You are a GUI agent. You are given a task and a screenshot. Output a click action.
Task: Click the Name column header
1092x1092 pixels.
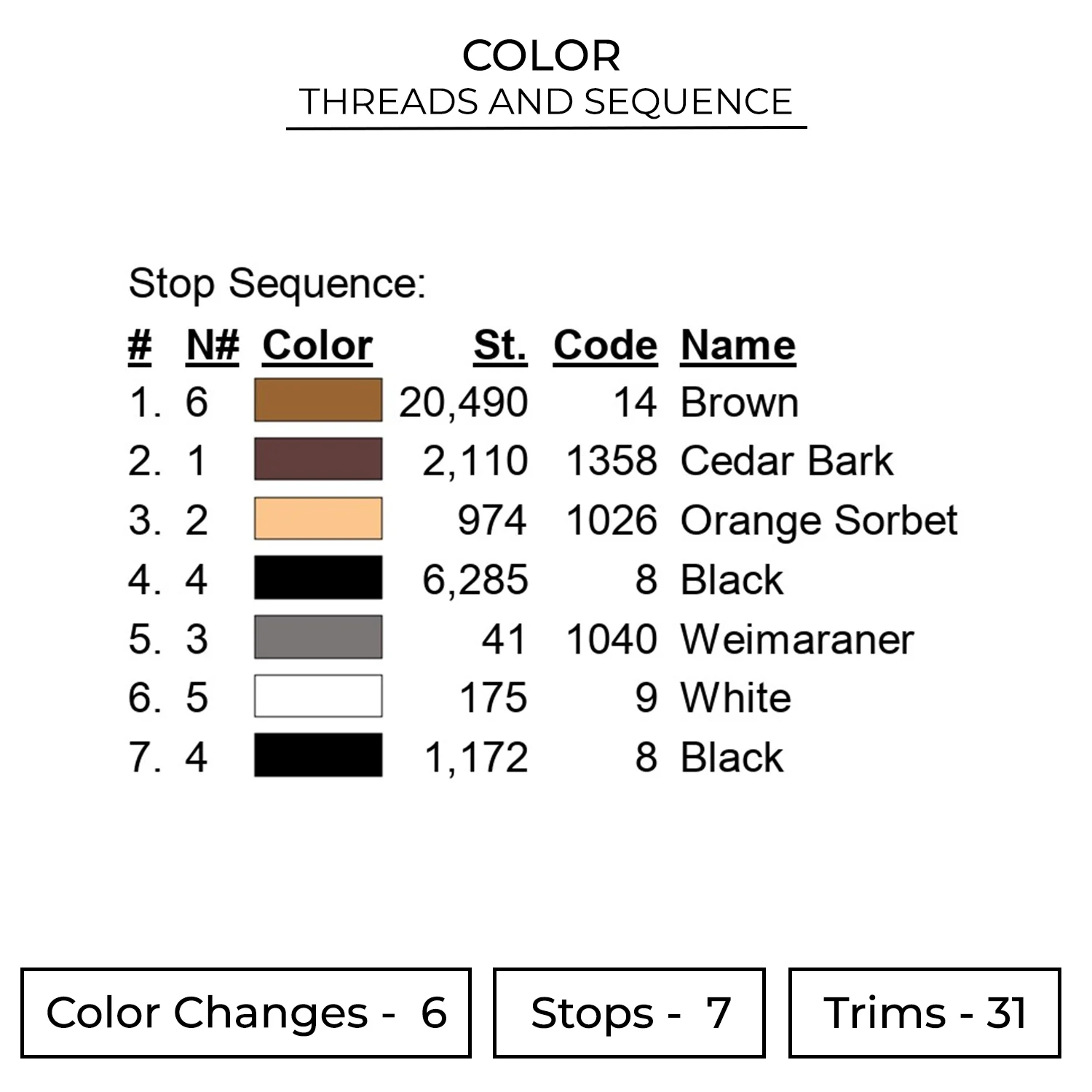[738, 345]
